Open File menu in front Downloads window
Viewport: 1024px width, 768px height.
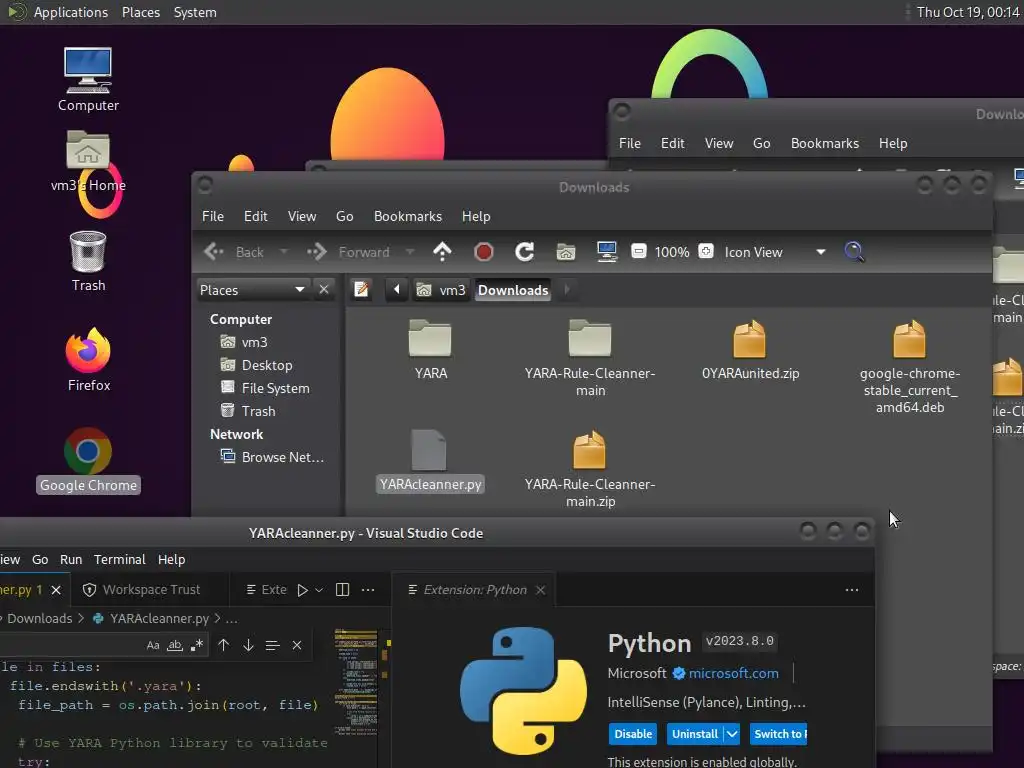212,216
